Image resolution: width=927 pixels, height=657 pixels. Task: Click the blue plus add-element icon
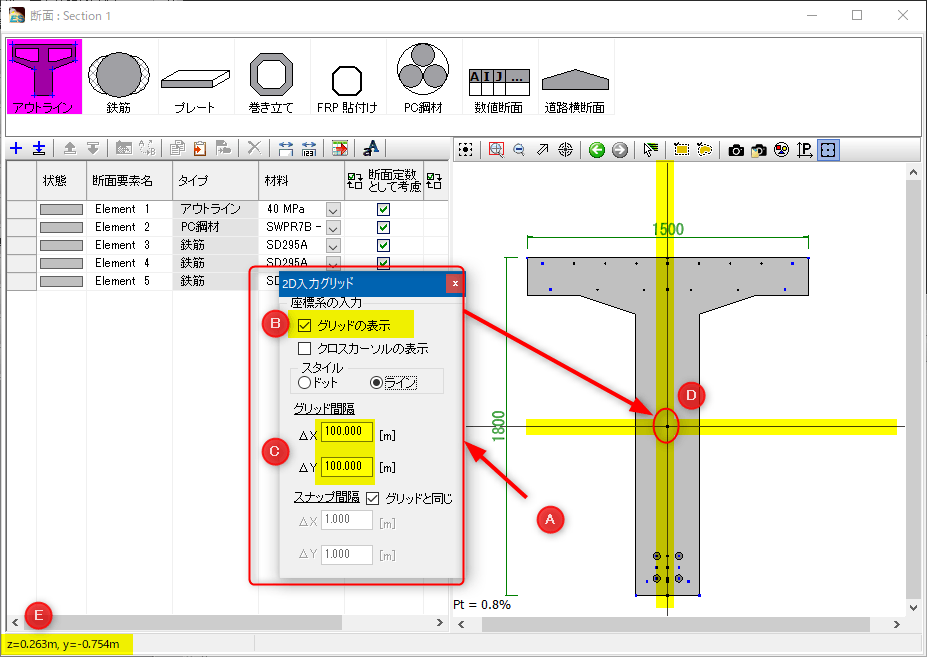[16, 148]
